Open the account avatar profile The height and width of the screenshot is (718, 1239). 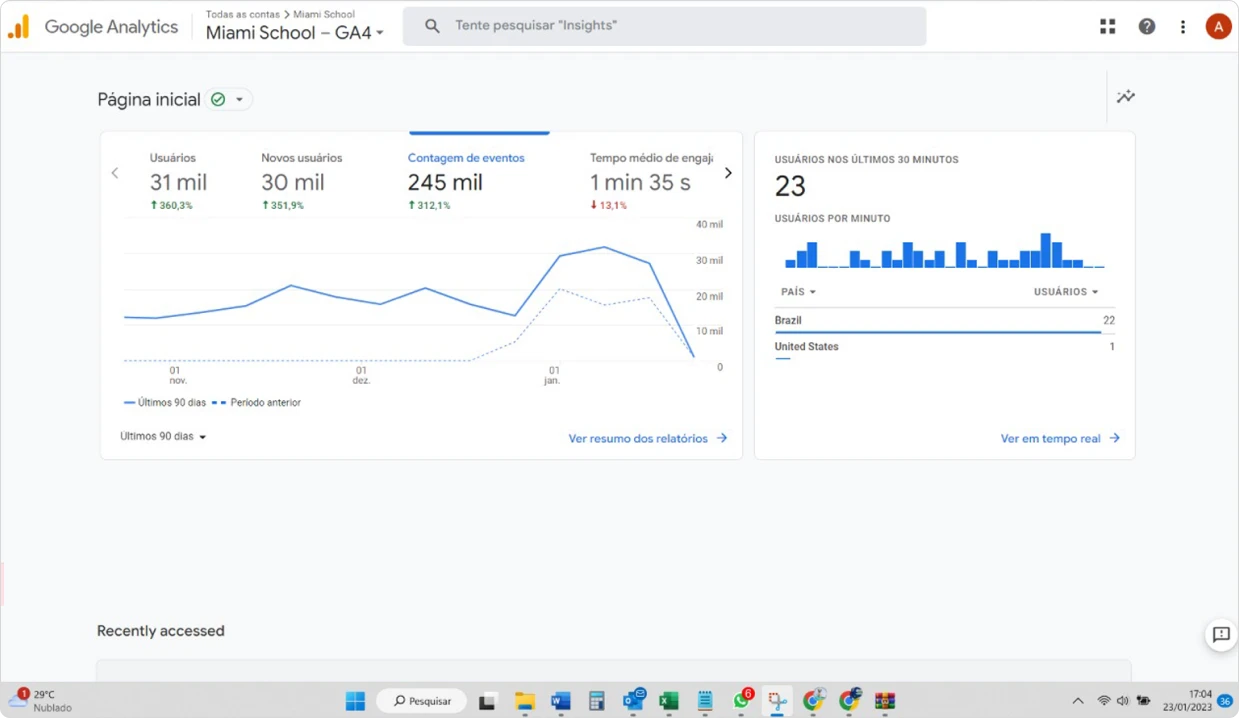[x=1217, y=27]
